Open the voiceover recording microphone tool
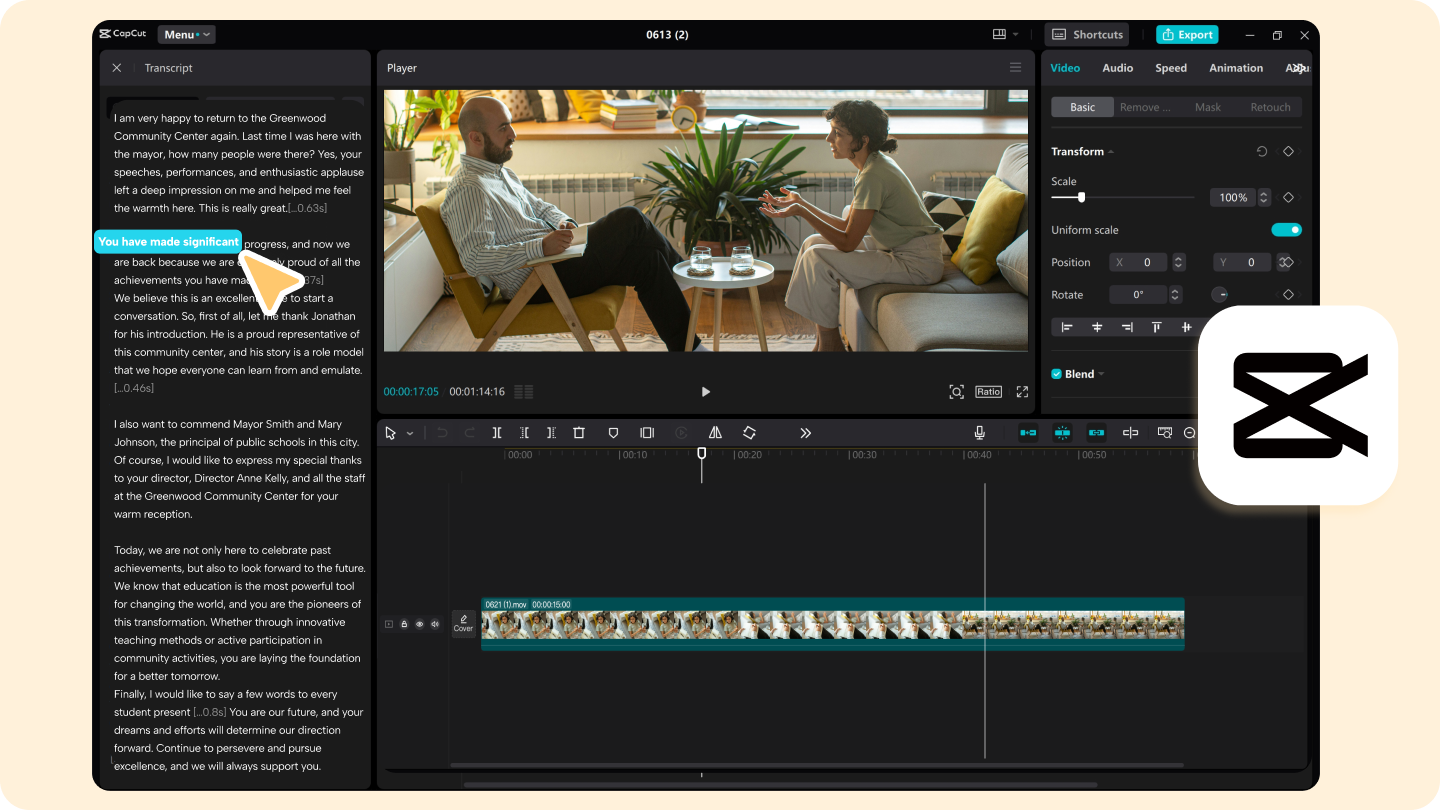Viewport: 1440px width, 810px height. pos(979,432)
